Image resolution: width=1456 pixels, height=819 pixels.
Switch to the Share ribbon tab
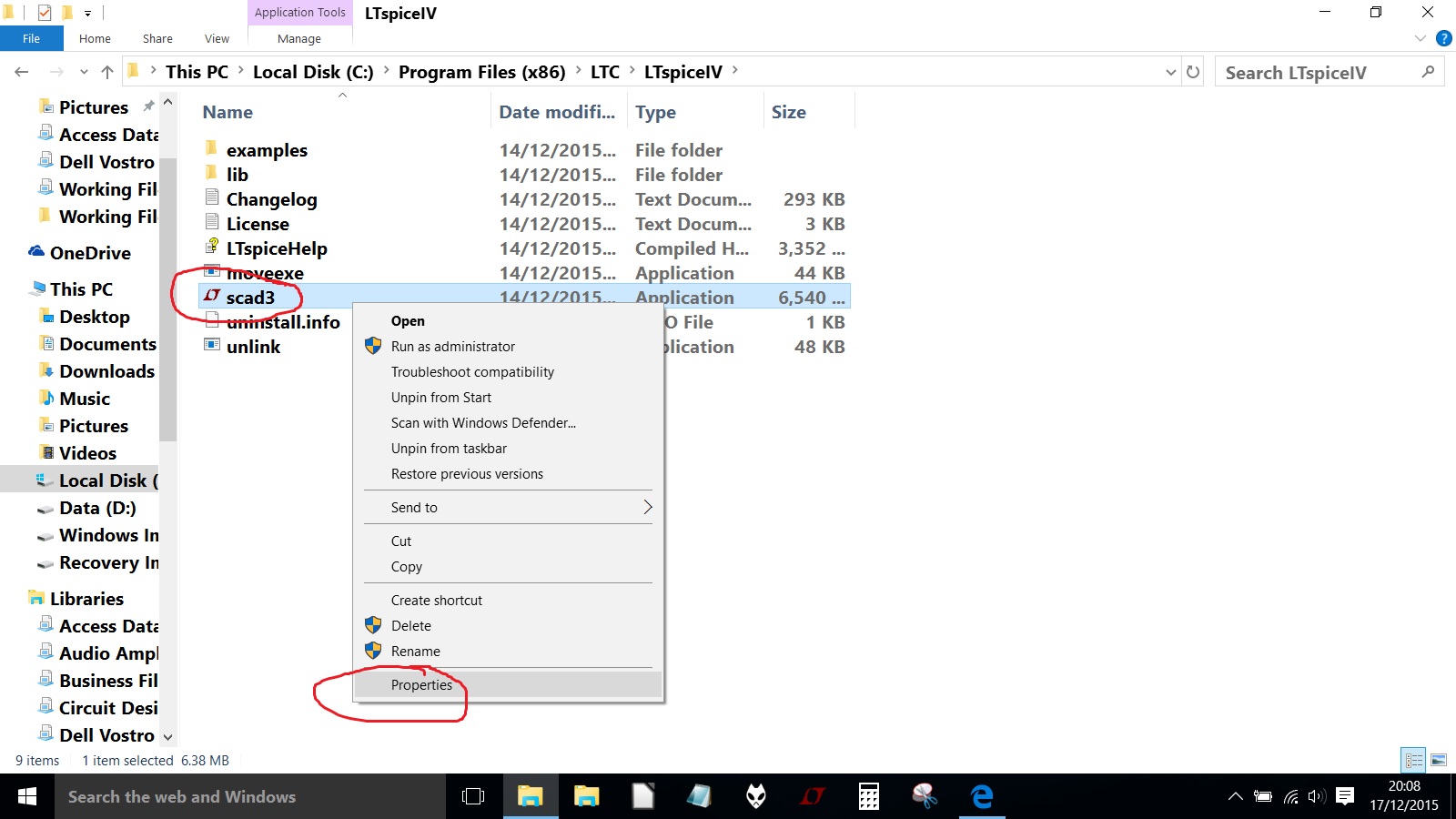157,38
